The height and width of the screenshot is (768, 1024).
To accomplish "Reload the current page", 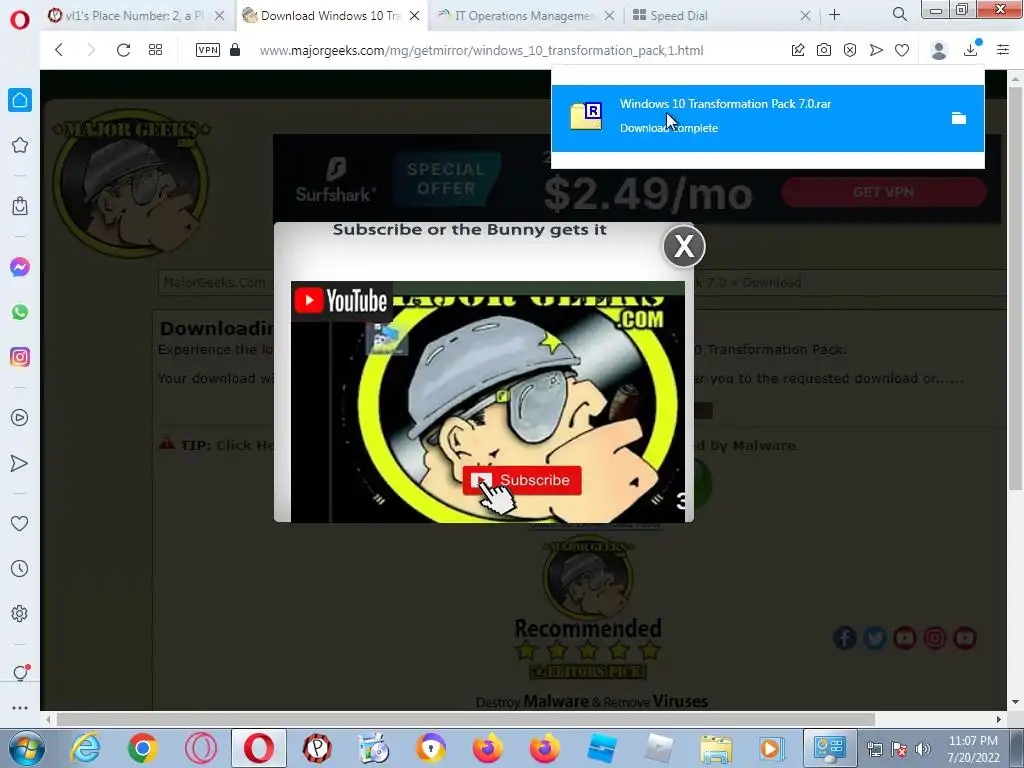I will 123,50.
